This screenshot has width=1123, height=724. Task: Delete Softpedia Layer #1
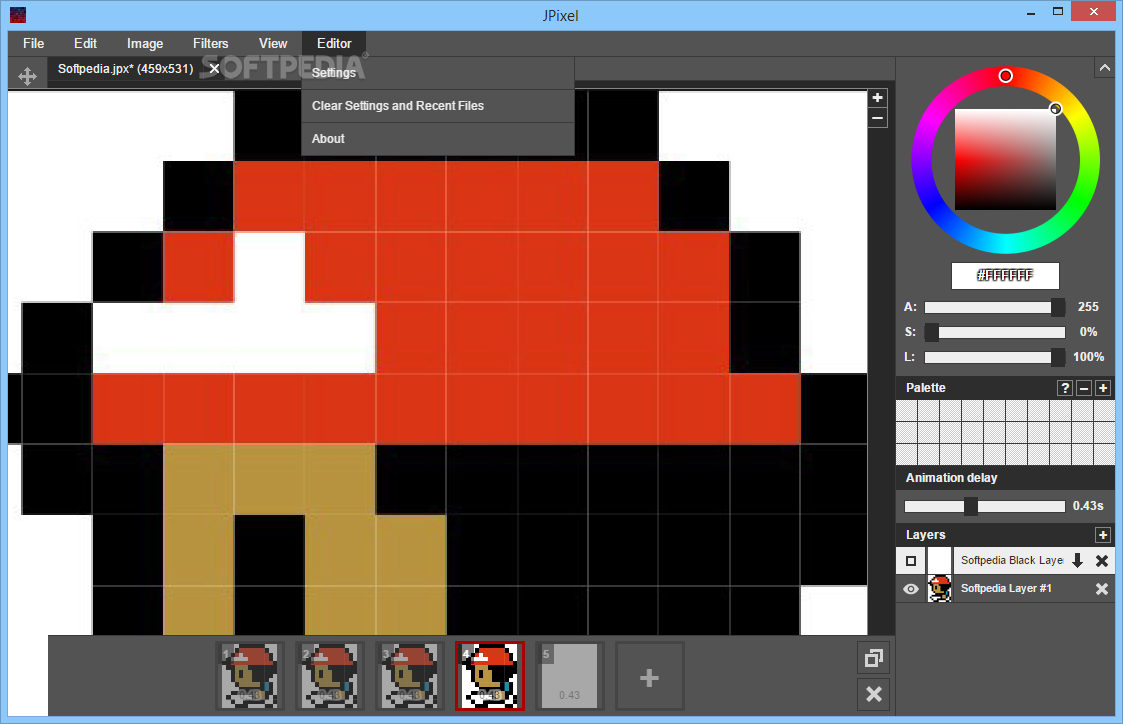[x=1102, y=589]
